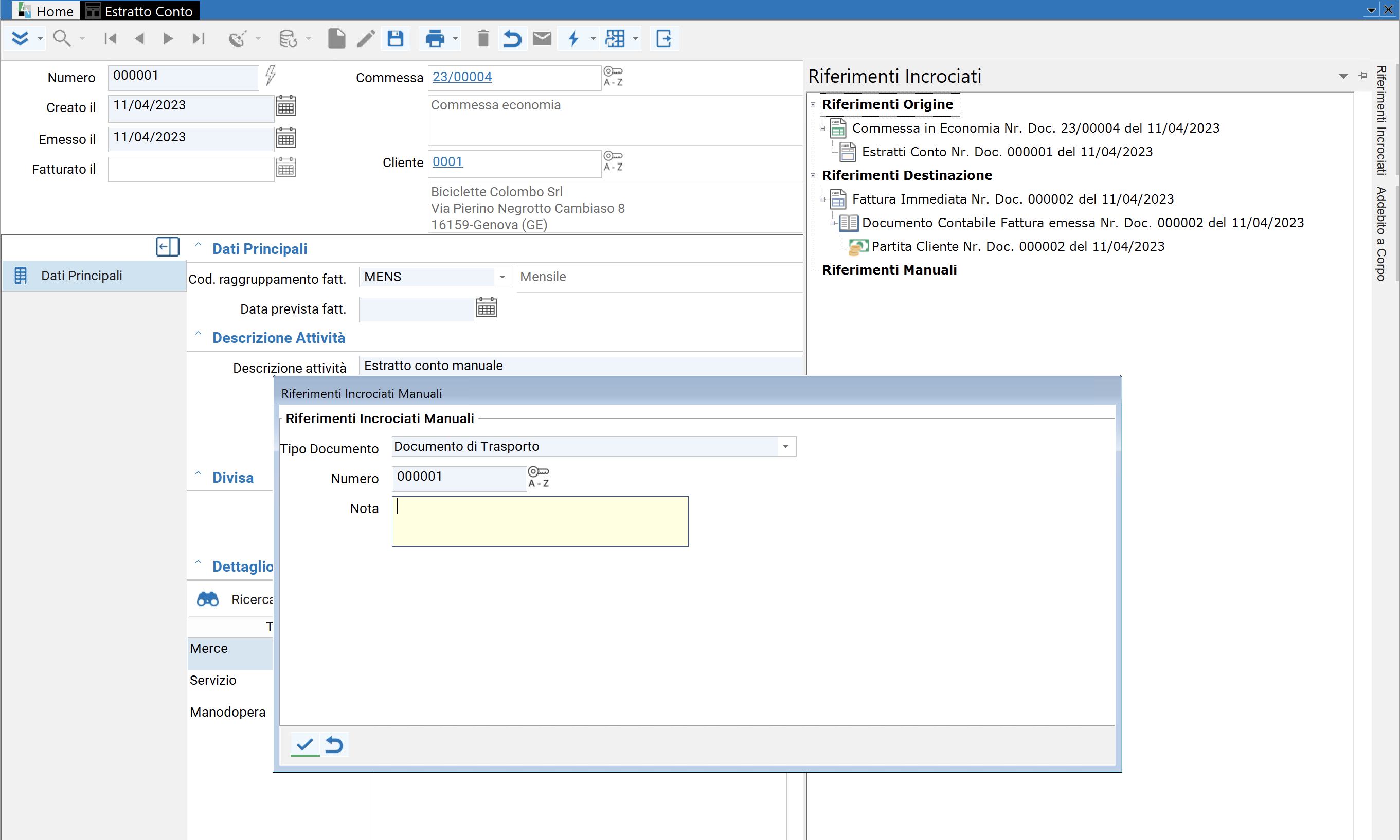Click the new document icon
The width and height of the screenshot is (1400, 840).
pyautogui.click(x=336, y=39)
